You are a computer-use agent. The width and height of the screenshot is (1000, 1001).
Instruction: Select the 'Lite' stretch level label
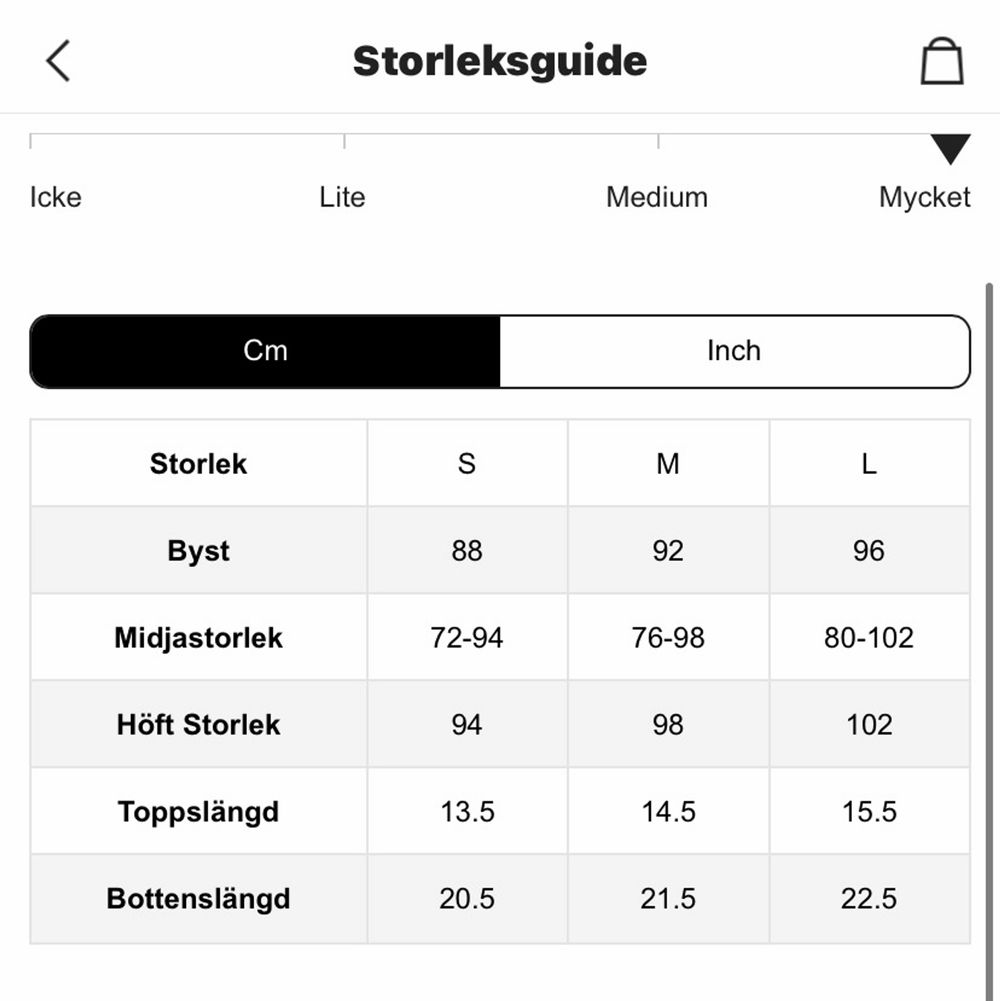click(x=342, y=197)
